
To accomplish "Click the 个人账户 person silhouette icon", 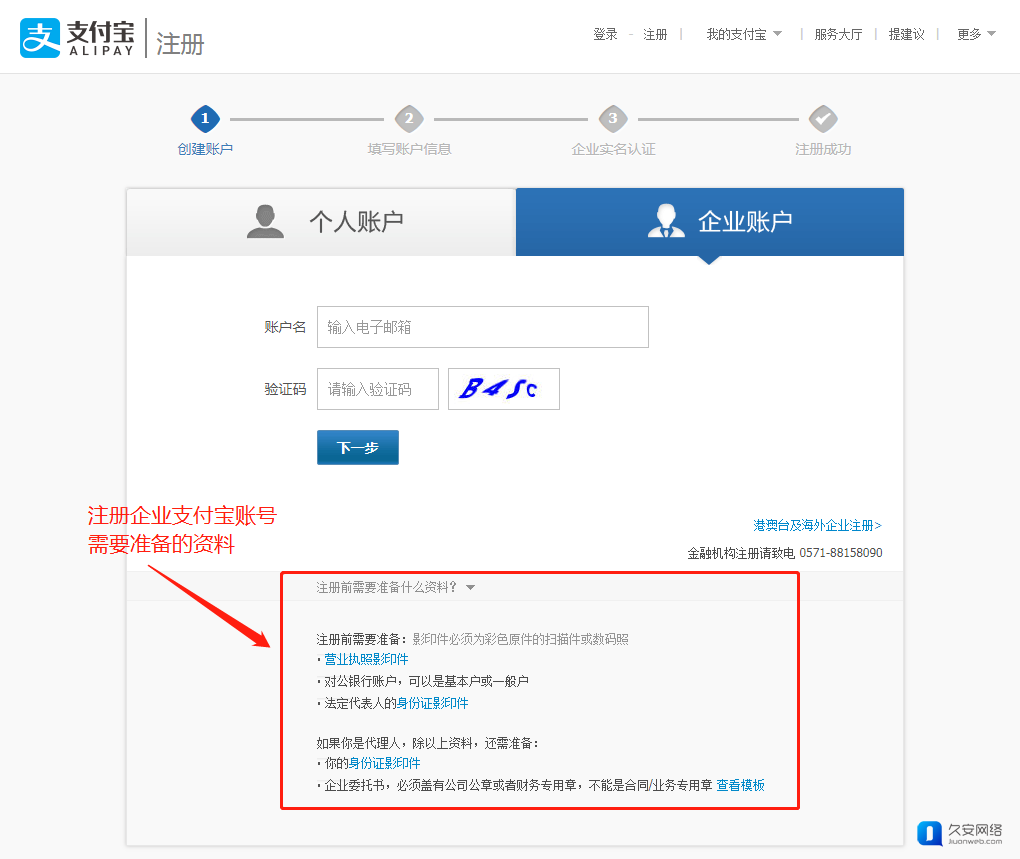I will pos(265,221).
